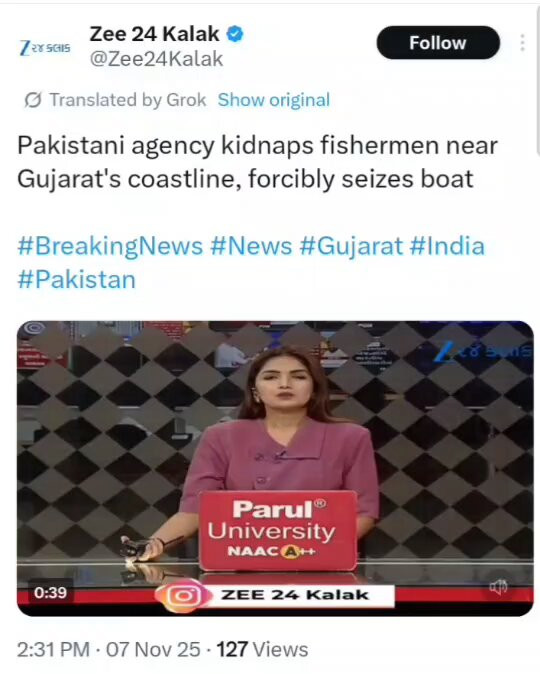Toggle the video sound with the speaker icon
The image size is (540, 674).
click(498, 587)
